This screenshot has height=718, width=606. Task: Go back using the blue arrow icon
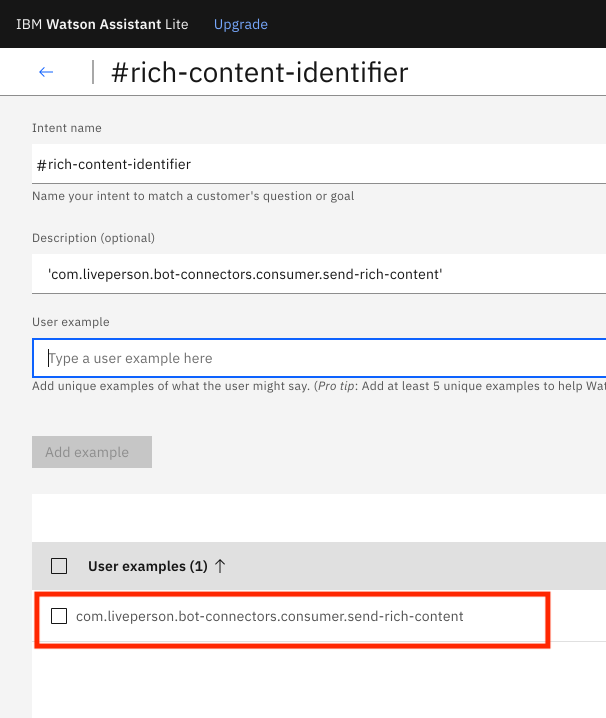click(46, 72)
